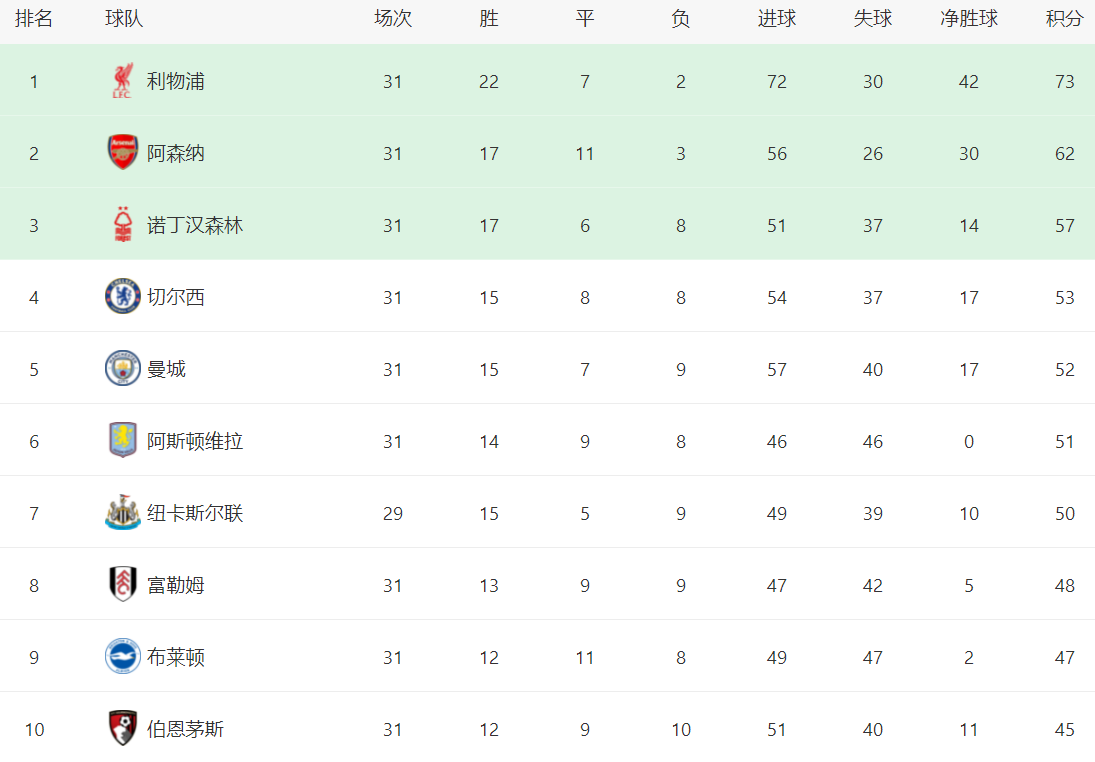Click the Bournemouth club crest
The image size is (1095, 762).
pos(123,728)
